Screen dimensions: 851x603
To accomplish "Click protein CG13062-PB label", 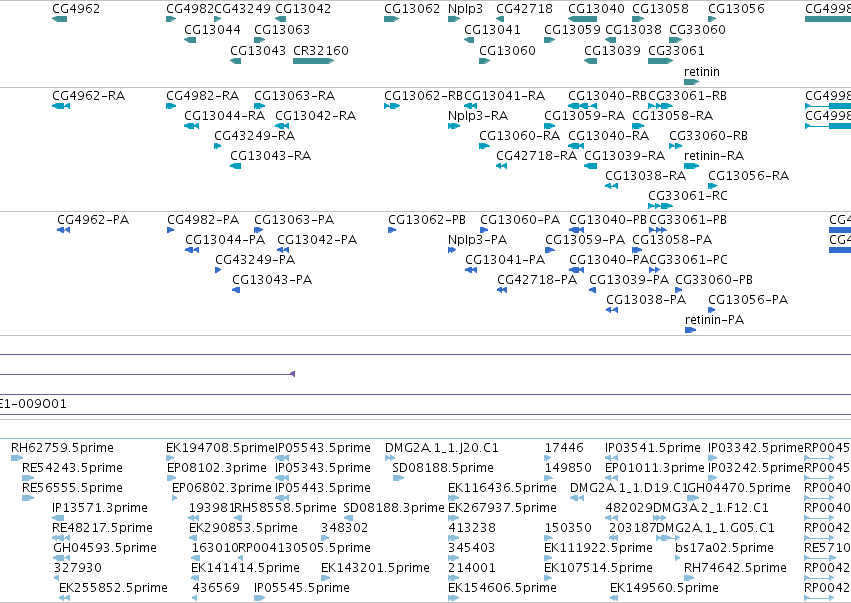I will click(x=427, y=220).
